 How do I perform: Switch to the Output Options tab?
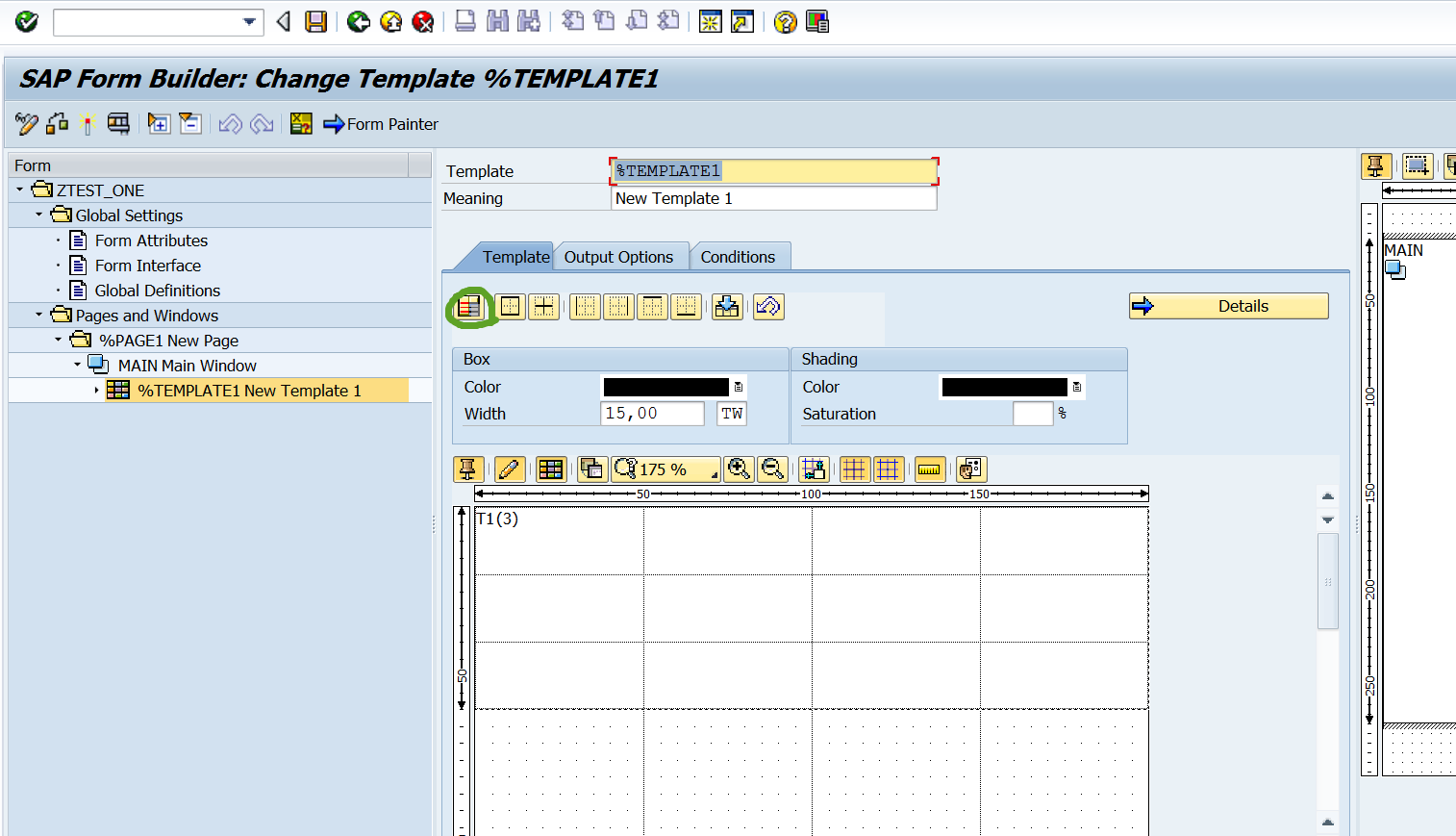[x=620, y=256]
